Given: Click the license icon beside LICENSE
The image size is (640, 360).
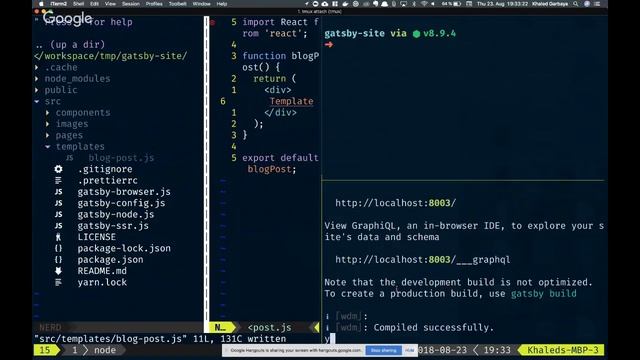Looking at the screenshot, I should point(58,237).
